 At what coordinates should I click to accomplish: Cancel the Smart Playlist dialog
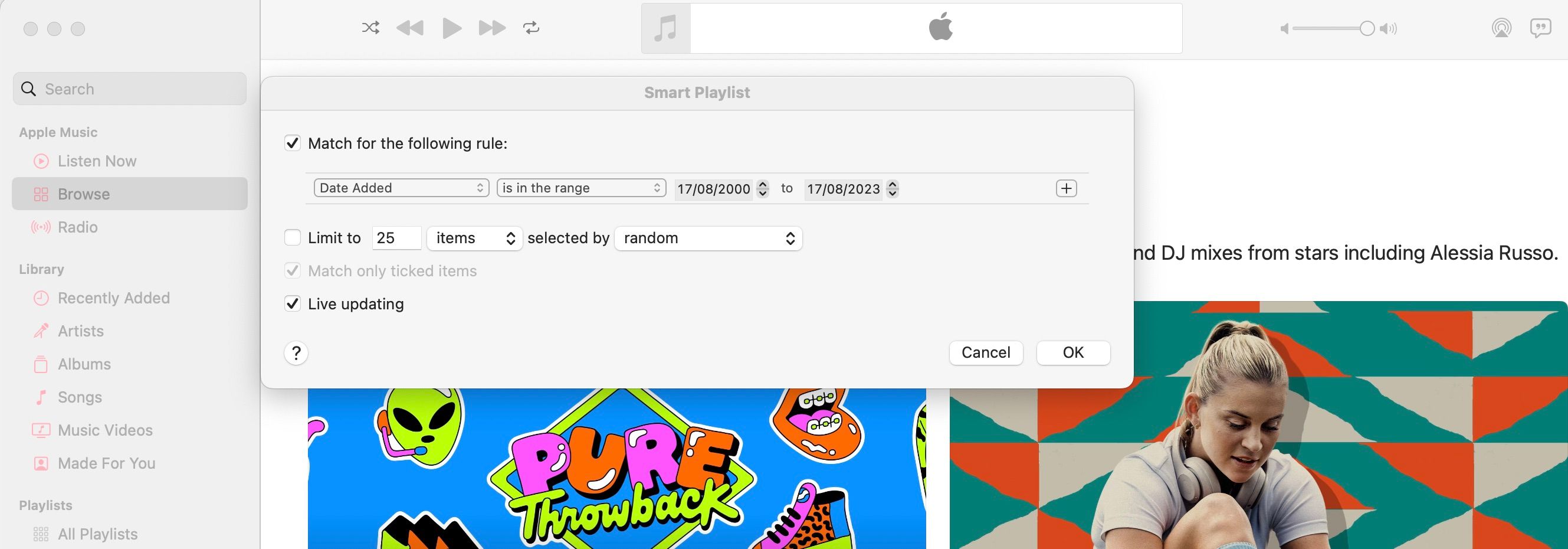click(x=985, y=352)
